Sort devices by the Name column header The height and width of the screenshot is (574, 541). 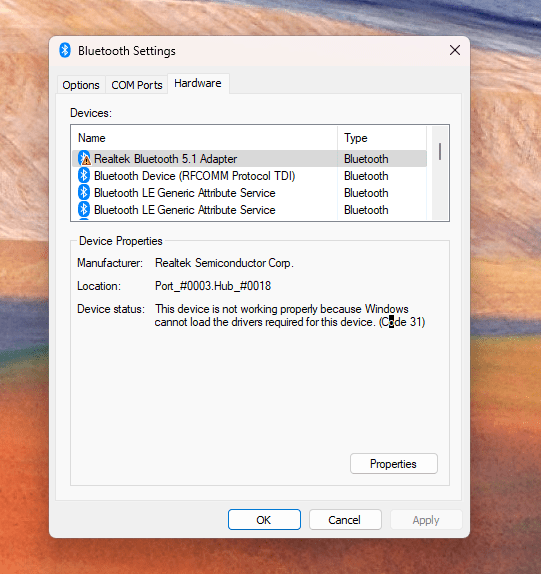tap(204, 138)
